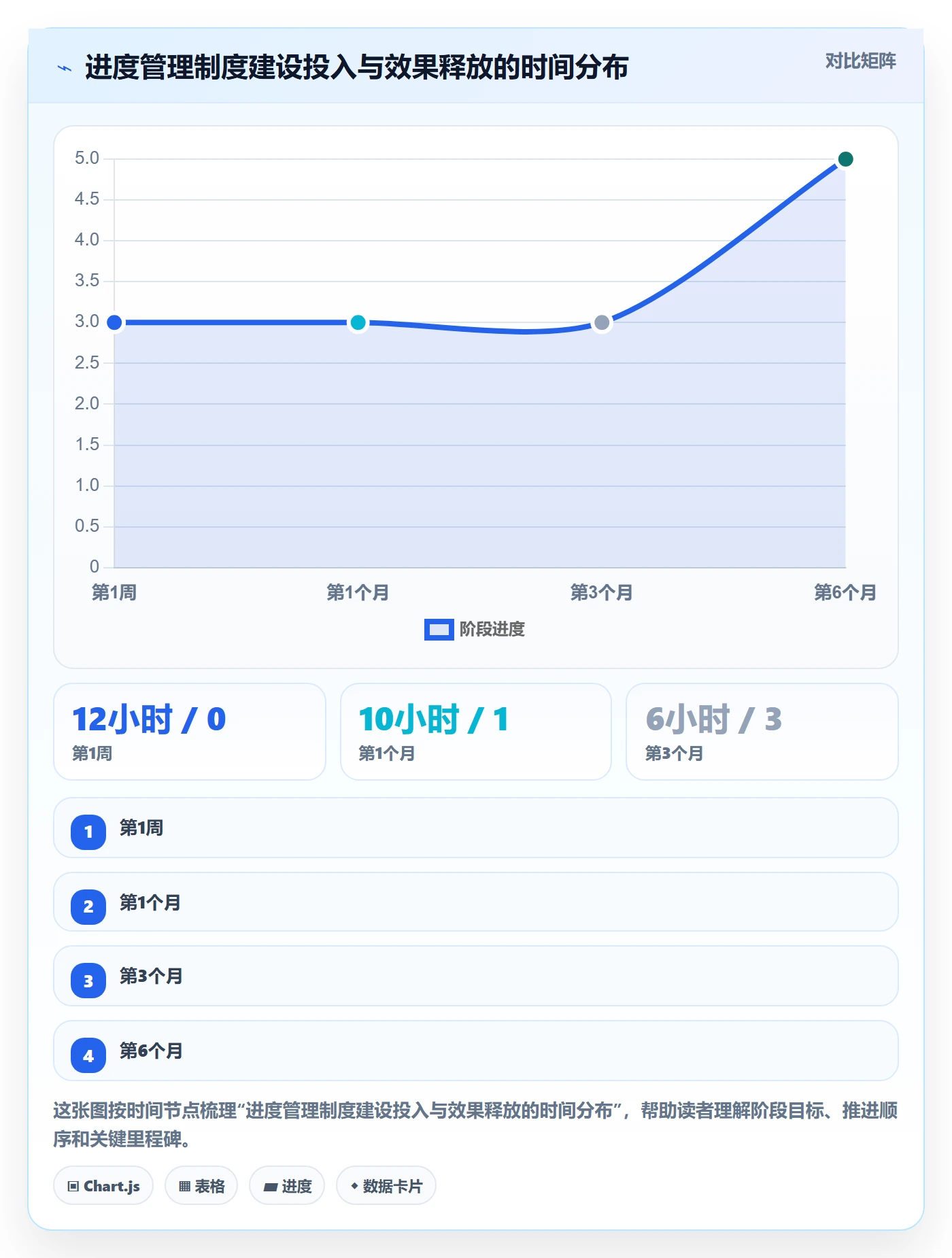Select the 第1周 list row text
Screen dimensions: 952x1258
[x=141, y=828]
